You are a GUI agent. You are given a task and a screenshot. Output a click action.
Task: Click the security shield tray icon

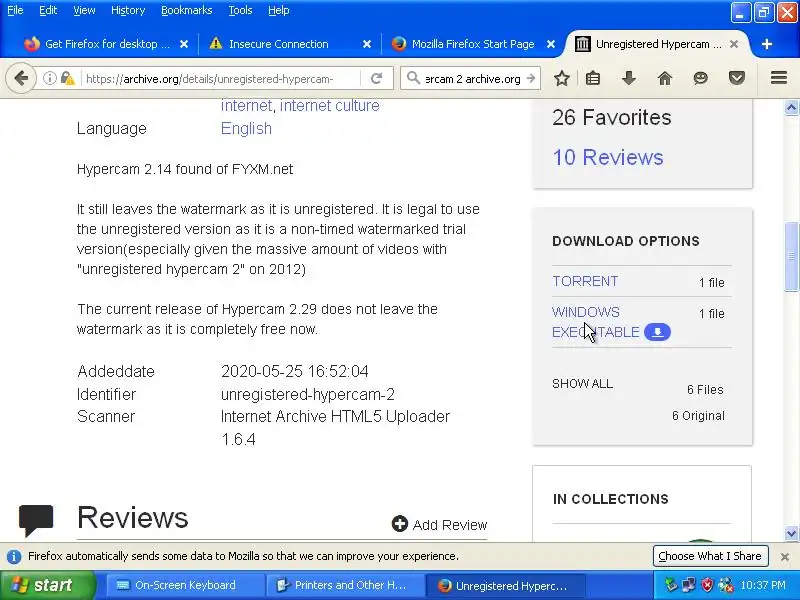[707, 585]
